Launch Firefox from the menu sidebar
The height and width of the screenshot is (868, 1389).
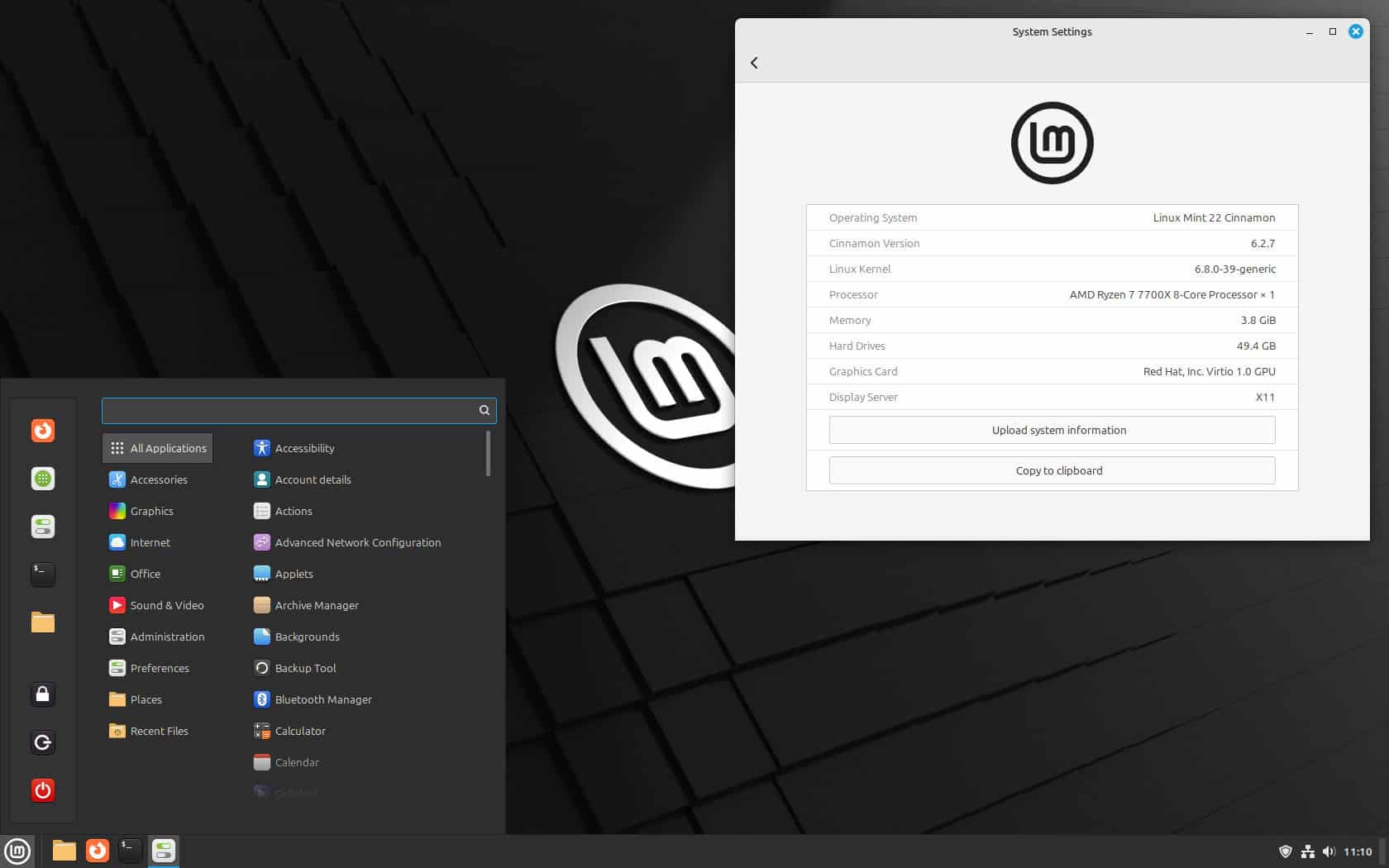(42, 431)
